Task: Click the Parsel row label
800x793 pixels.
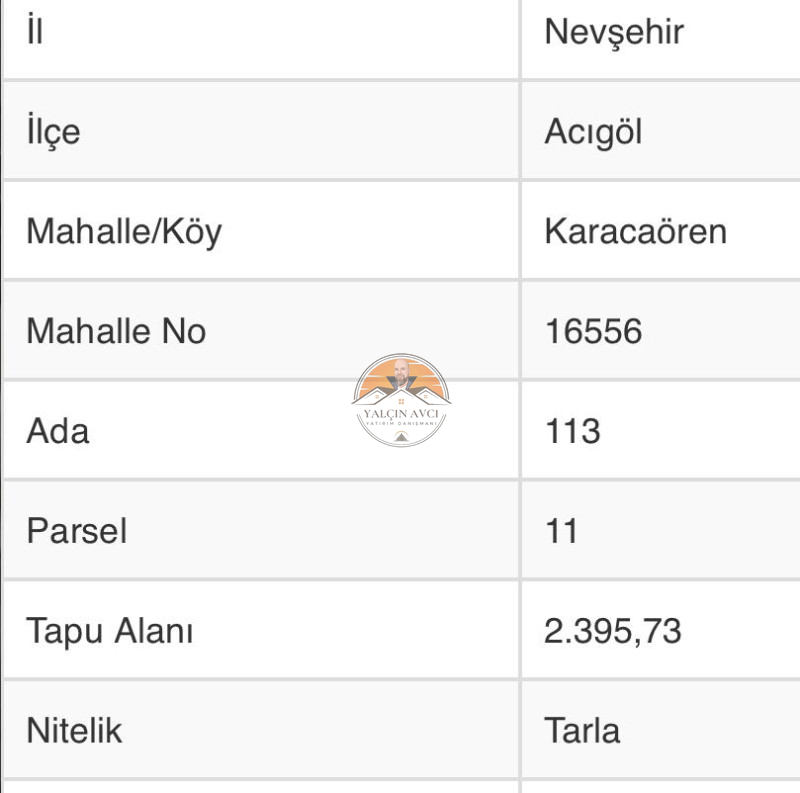Action: coord(77,531)
